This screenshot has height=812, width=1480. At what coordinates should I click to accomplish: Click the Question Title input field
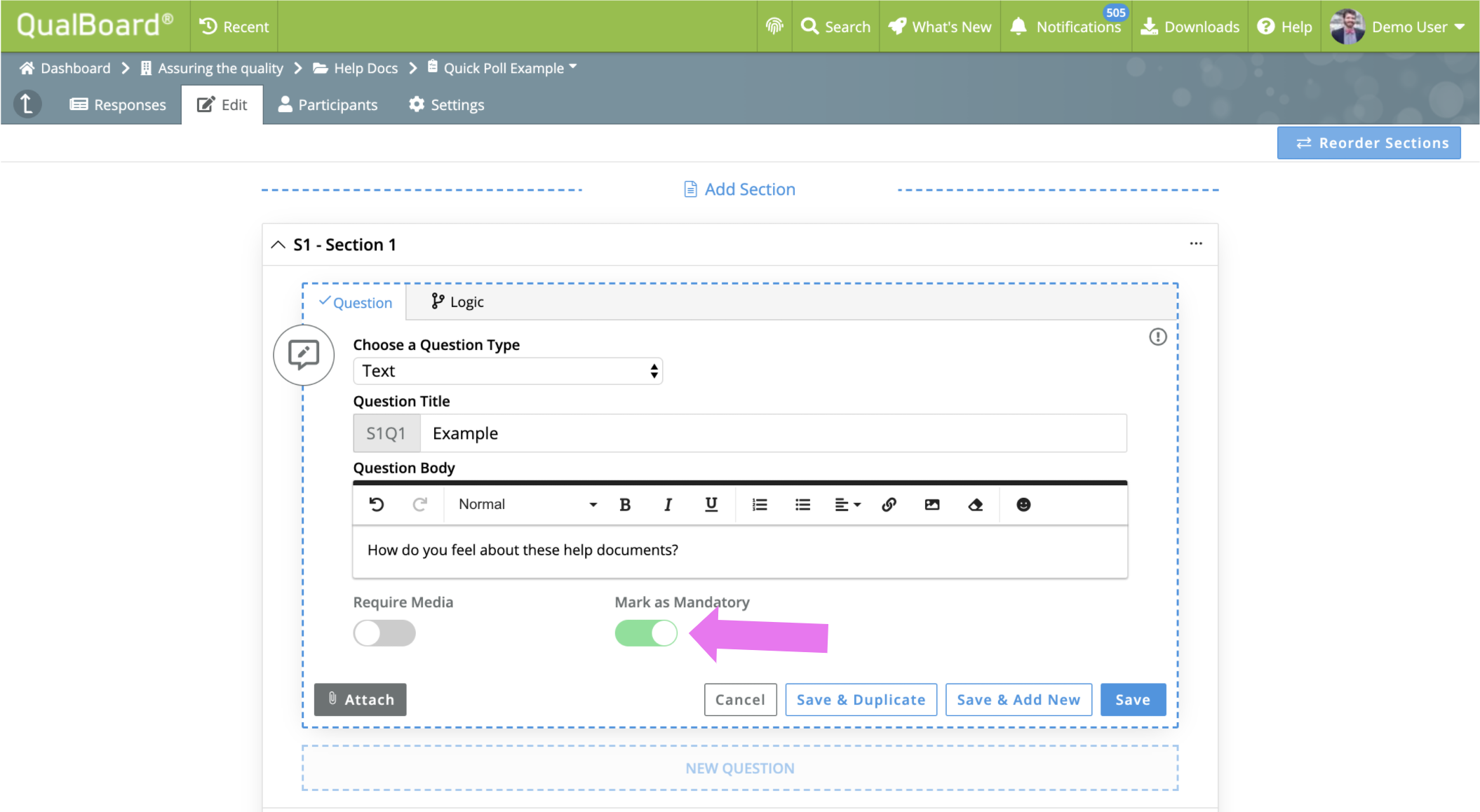click(x=772, y=433)
